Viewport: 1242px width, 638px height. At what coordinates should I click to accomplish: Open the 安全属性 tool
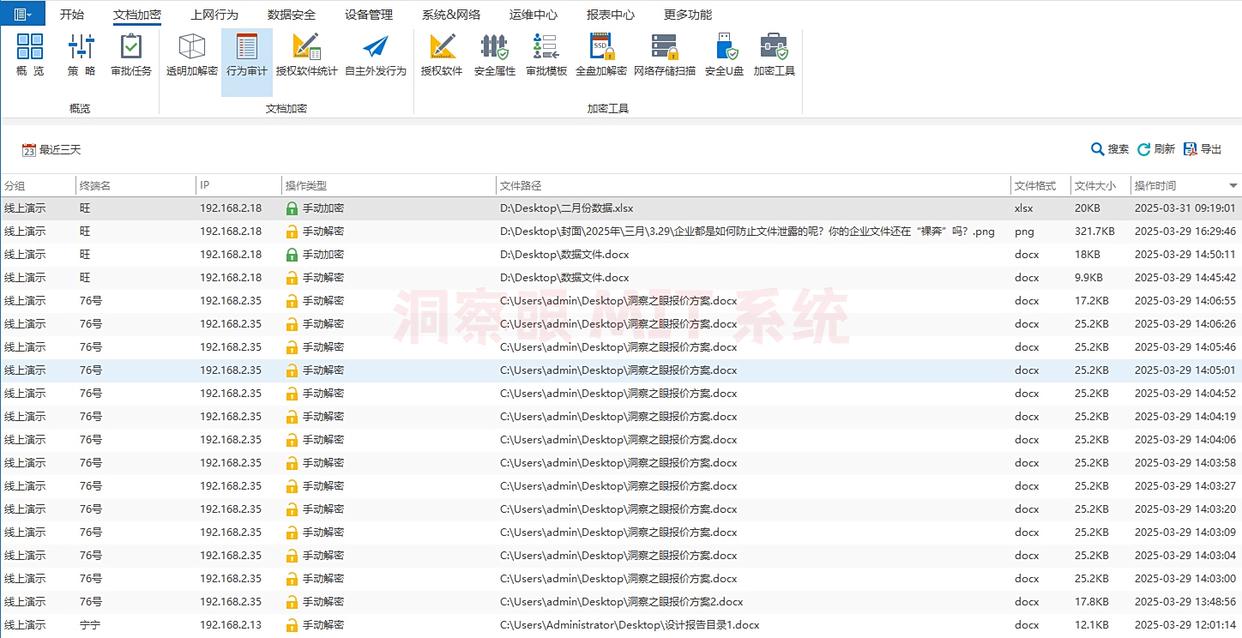494,55
